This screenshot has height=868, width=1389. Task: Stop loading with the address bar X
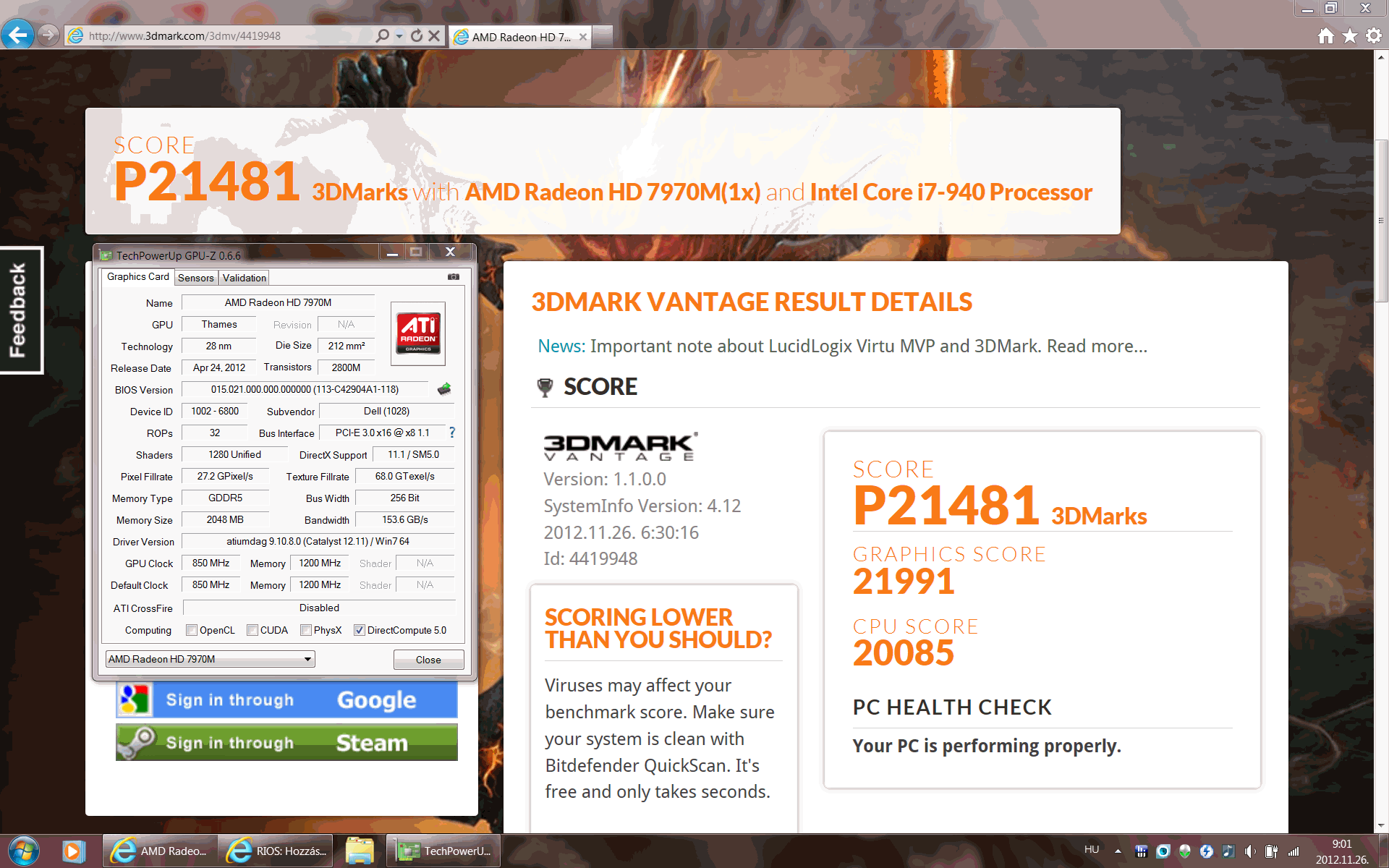(434, 35)
